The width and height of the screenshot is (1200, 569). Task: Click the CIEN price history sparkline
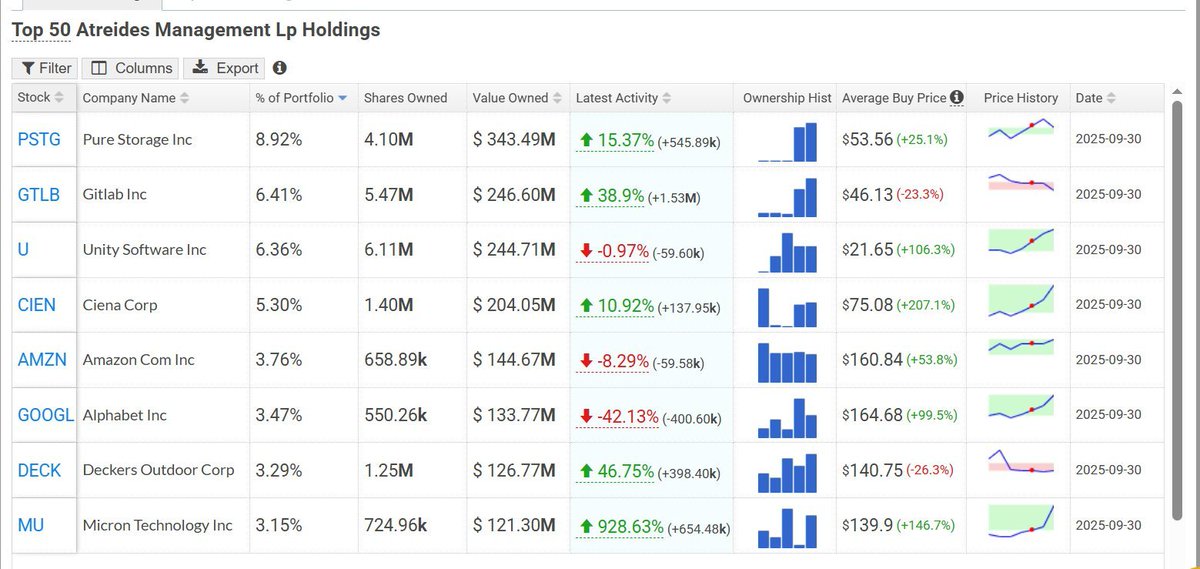1021,301
